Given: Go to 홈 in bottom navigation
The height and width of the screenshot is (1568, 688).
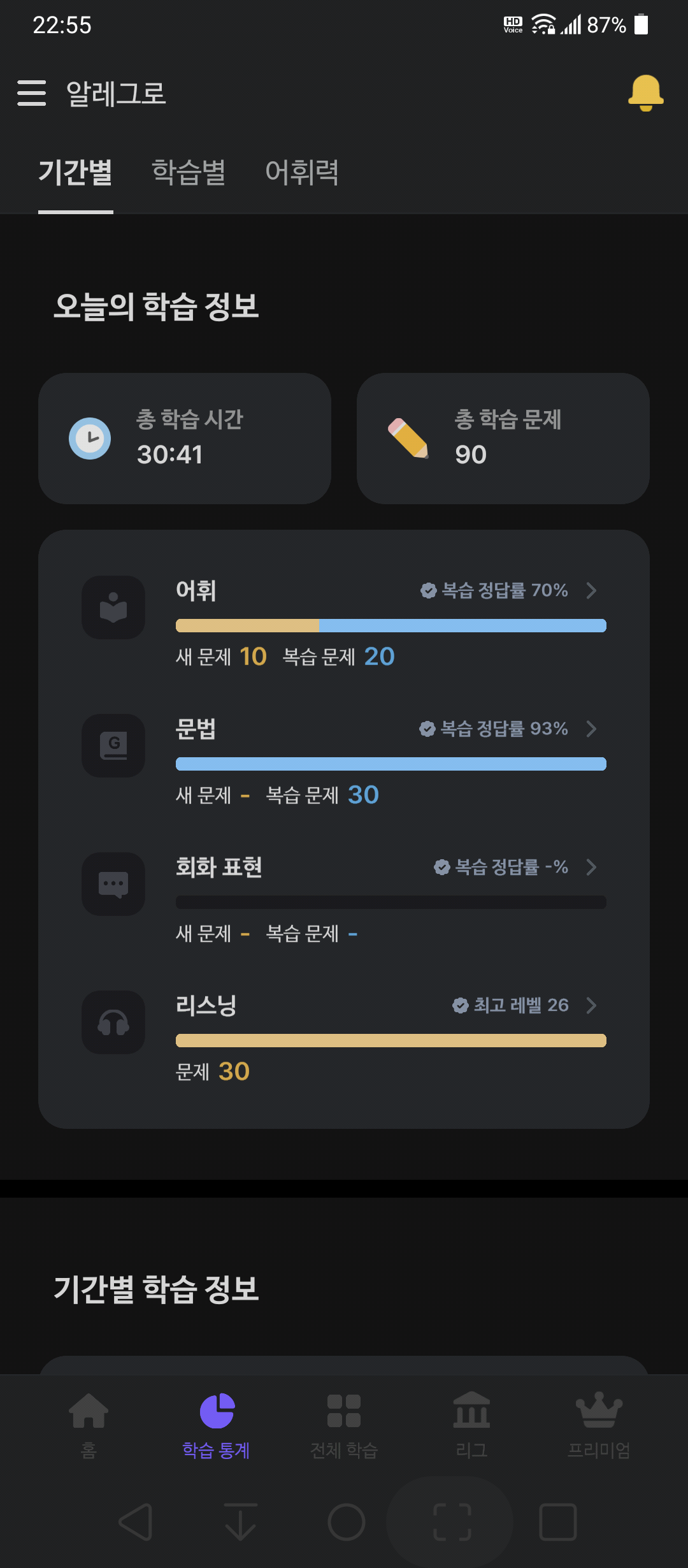Looking at the screenshot, I should coord(89,1426).
